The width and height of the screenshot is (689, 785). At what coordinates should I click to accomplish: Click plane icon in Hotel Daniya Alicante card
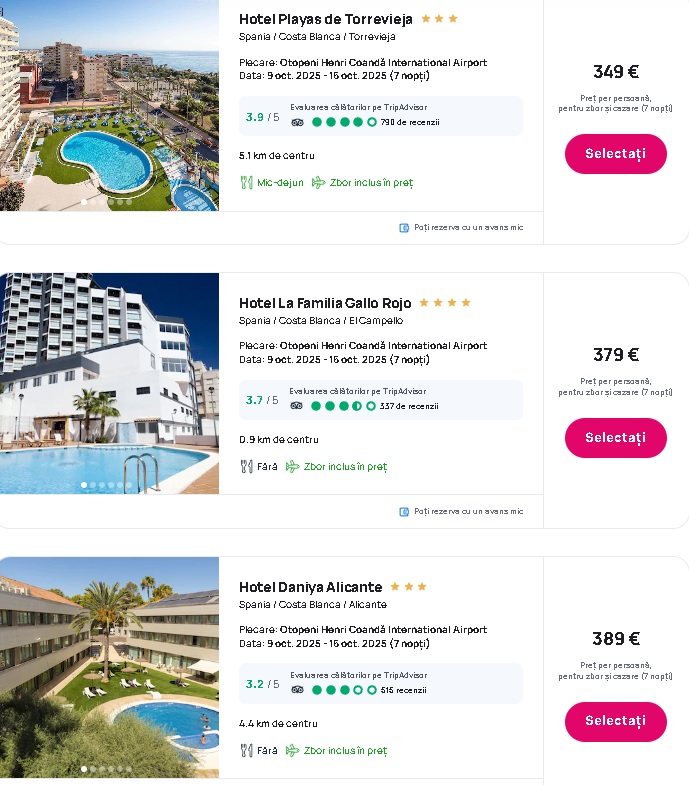click(292, 750)
